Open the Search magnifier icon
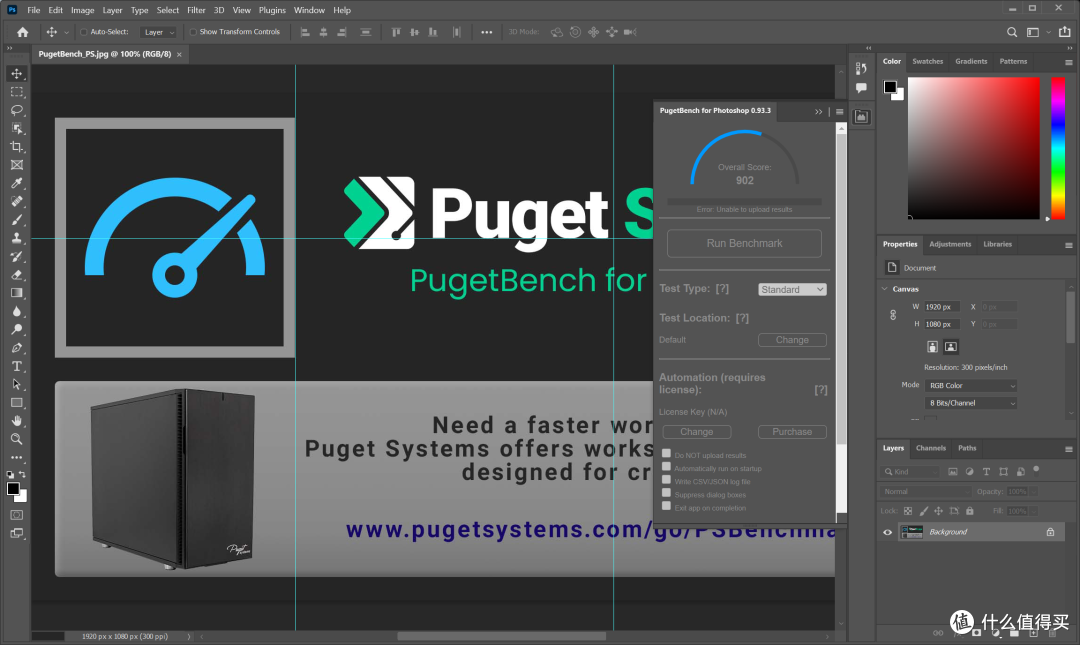This screenshot has width=1080, height=645. pos(1012,32)
